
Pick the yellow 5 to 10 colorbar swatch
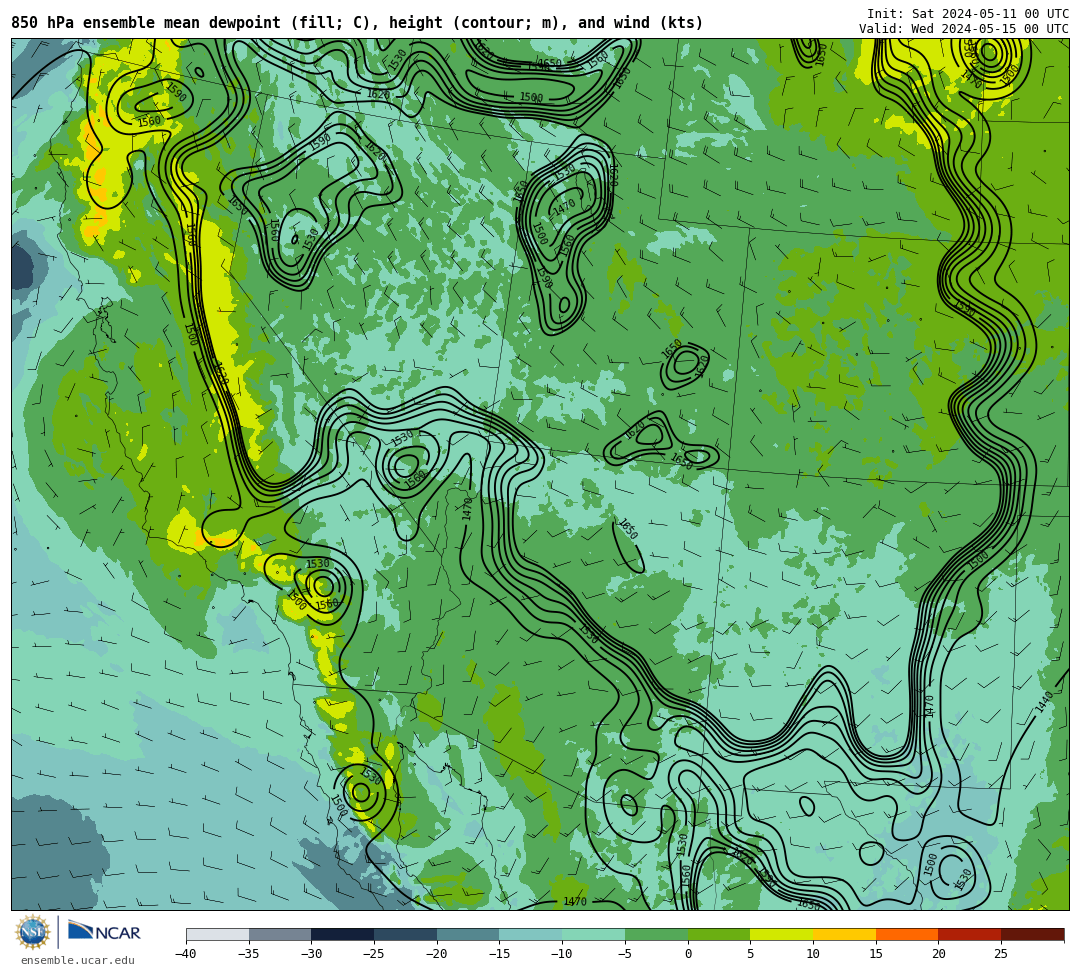(781, 934)
